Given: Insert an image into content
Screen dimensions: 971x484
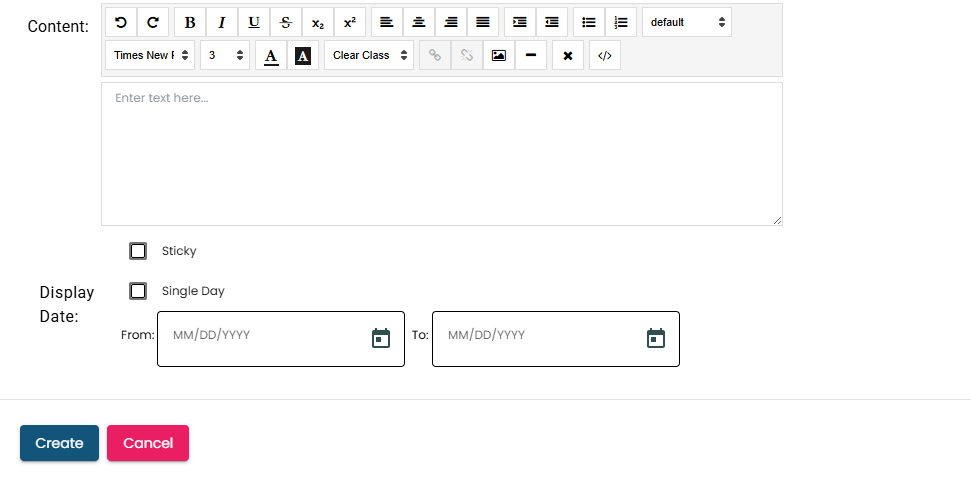Looking at the screenshot, I should point(498,55).
